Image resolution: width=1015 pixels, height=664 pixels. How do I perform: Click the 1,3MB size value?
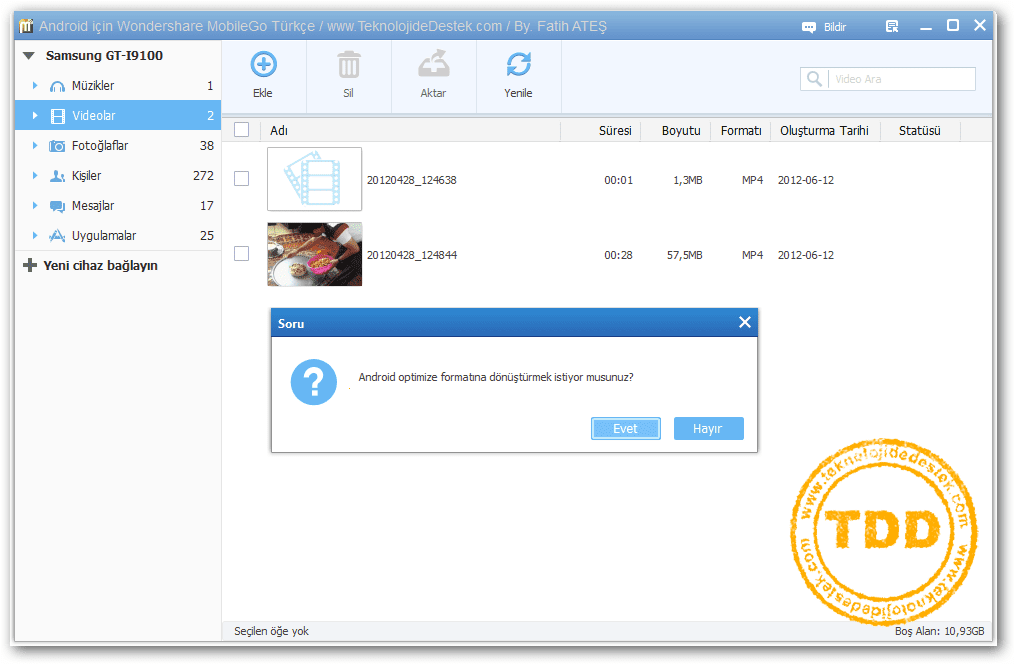[x=687, y=180]
